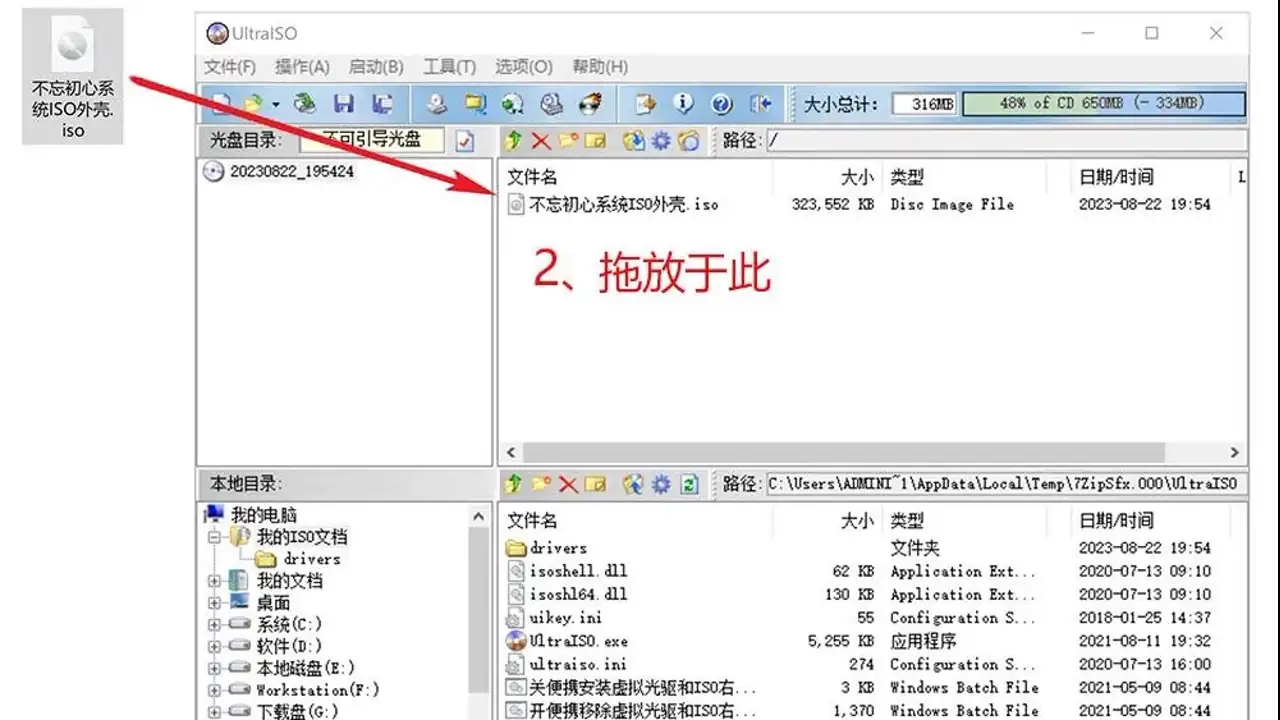This screenshot has height=720, width=1280.
Task: Save the image with the floppy disk icon
Action: [x=344, y=103]
